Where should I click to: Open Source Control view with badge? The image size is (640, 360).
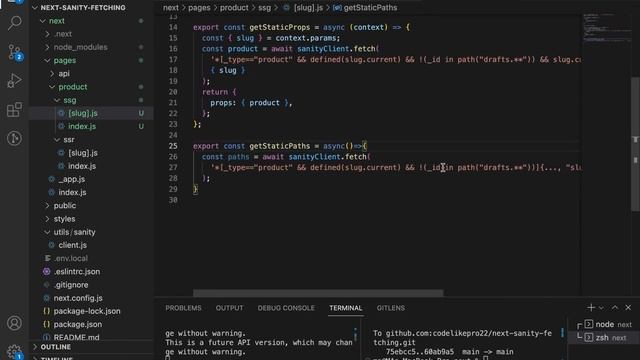pyautogui.click(x=15, y=52)
